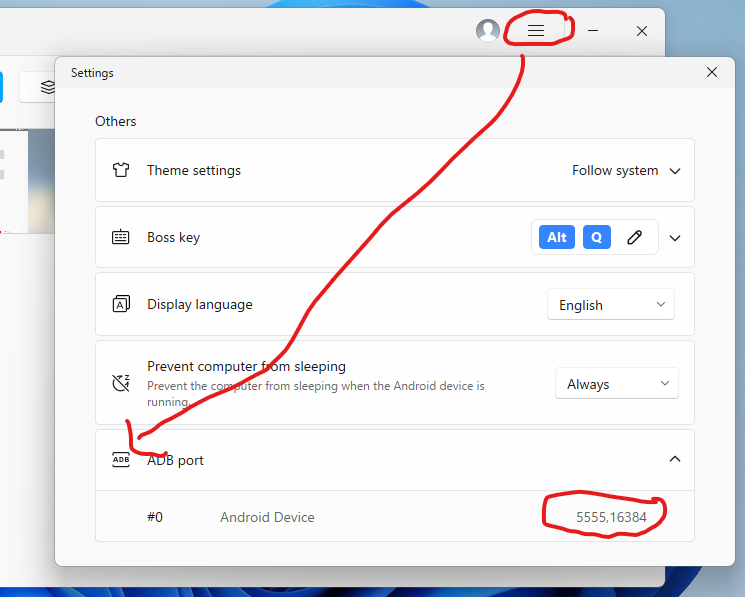Screen dimensions: 745x597
Task: Click the Others section heading
Action: (x=115, y=121)
